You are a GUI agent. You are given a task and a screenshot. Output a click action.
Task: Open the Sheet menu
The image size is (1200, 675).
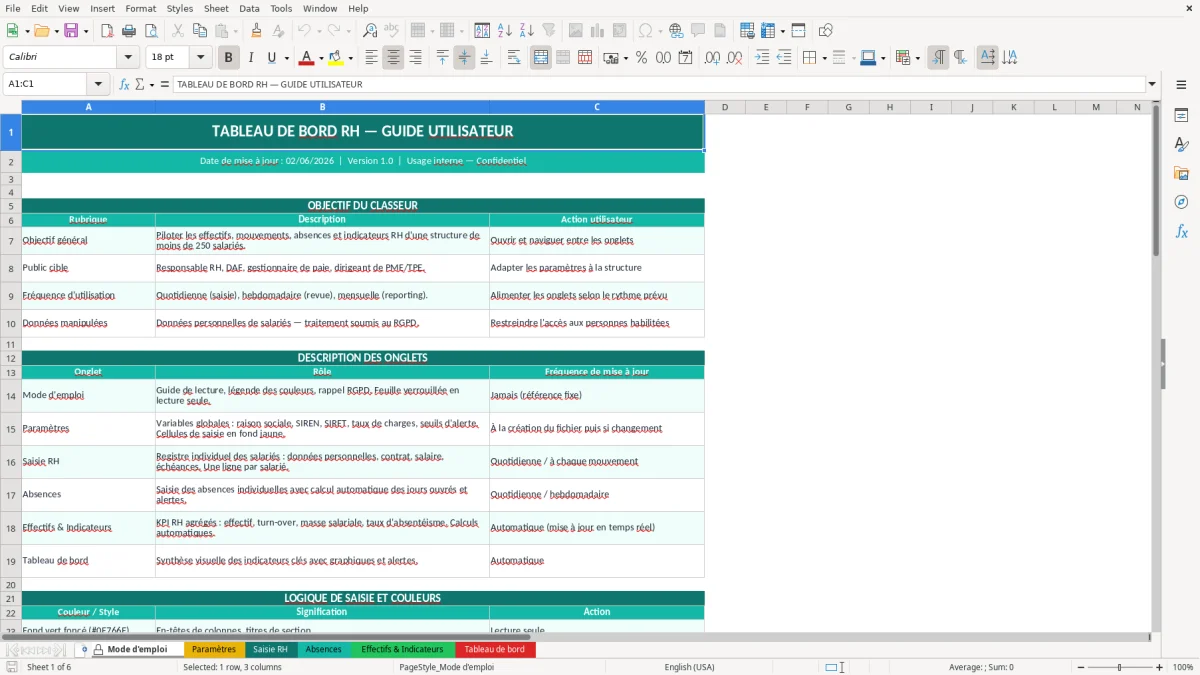tap(216, 8)
